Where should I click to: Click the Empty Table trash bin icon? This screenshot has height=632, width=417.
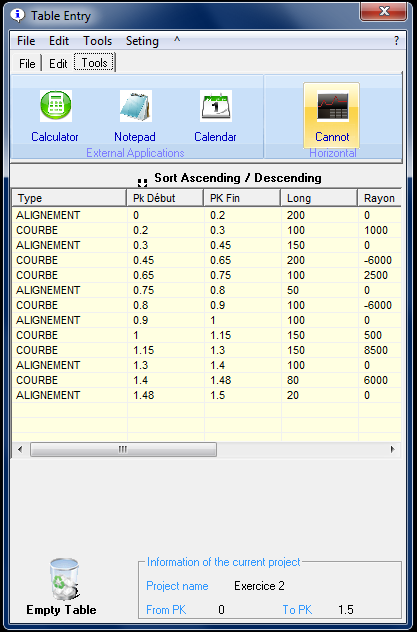(x=64, y=579)
